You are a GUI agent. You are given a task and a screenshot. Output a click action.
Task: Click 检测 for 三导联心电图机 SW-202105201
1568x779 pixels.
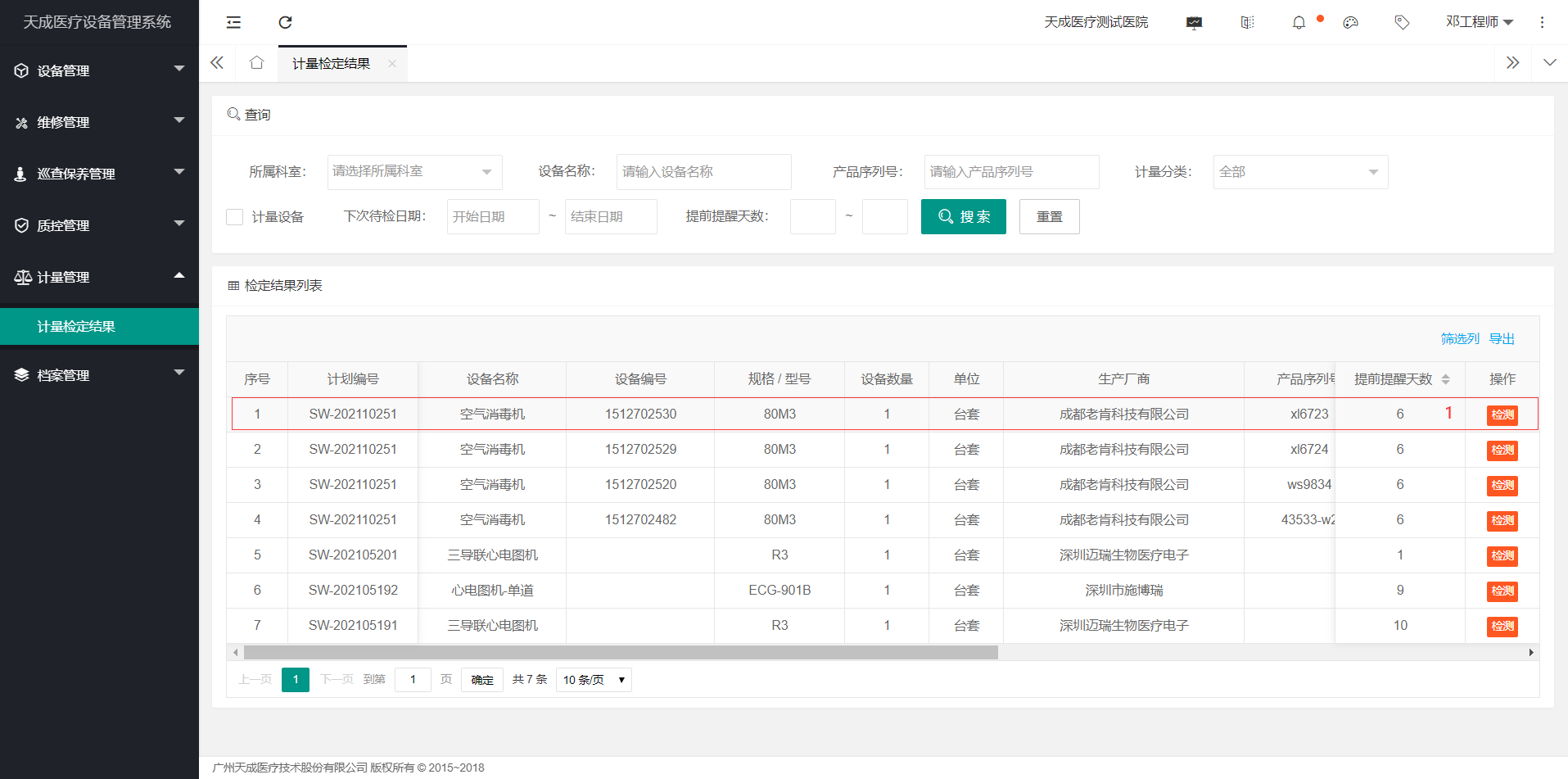1502,555
